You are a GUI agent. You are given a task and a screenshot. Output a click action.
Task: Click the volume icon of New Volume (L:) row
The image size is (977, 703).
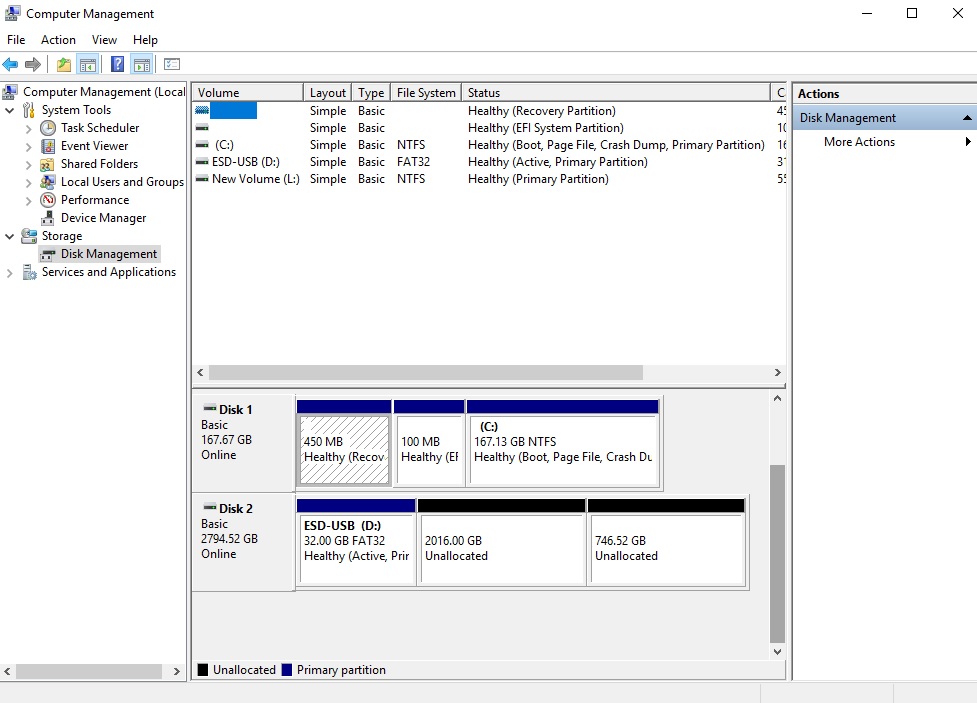(202, 179)
